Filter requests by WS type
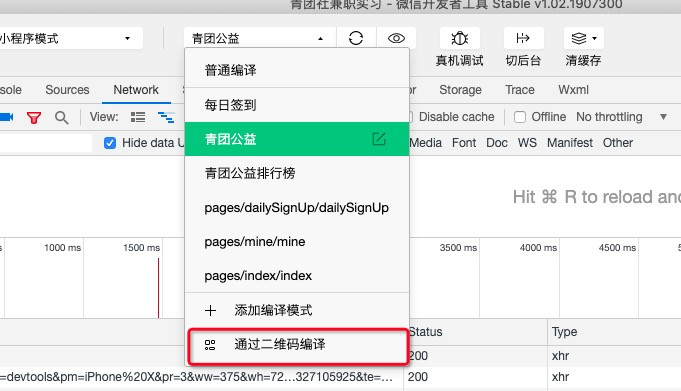The image size is (681, 391). pyautogui.click(x=527, y=143)
